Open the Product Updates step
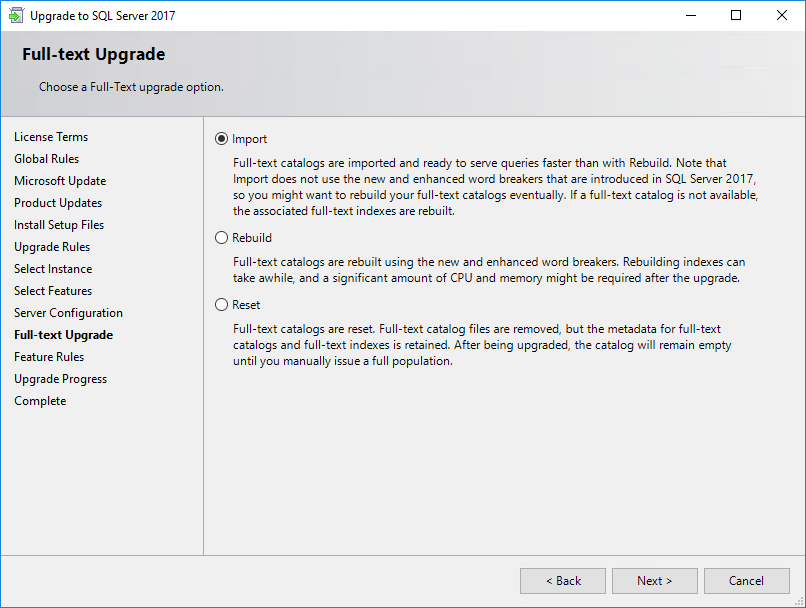 58,203
